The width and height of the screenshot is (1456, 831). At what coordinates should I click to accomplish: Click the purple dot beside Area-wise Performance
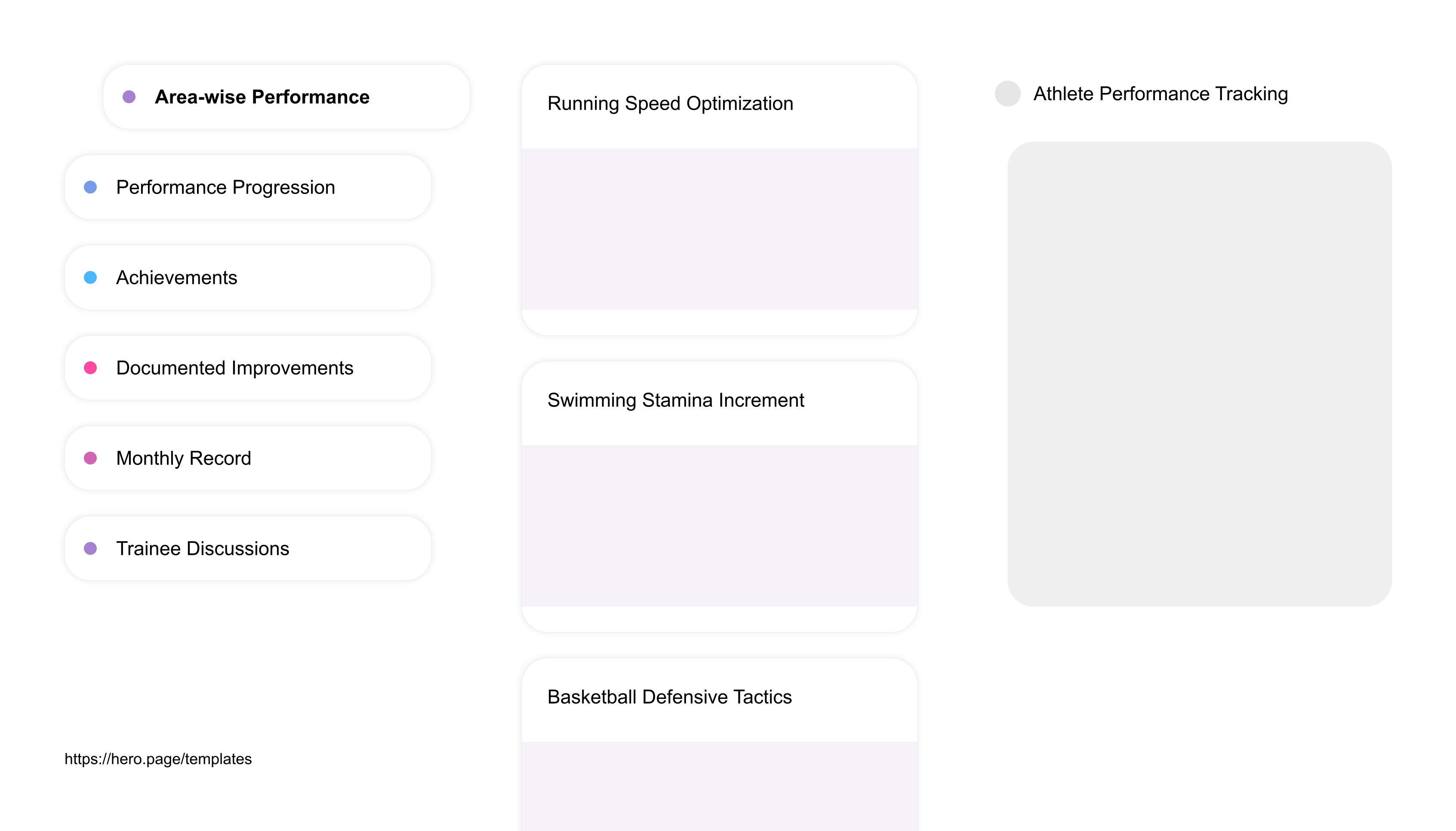pos(129,97)
